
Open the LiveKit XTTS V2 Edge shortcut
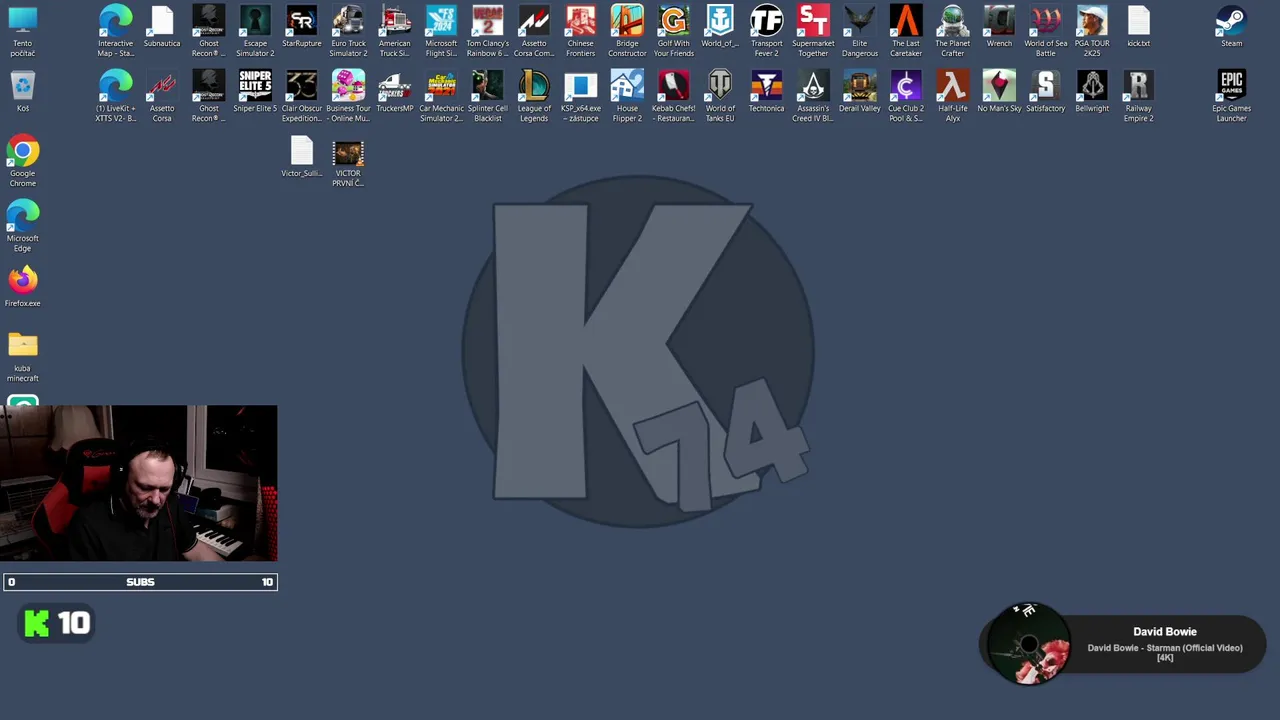point(115,96)
